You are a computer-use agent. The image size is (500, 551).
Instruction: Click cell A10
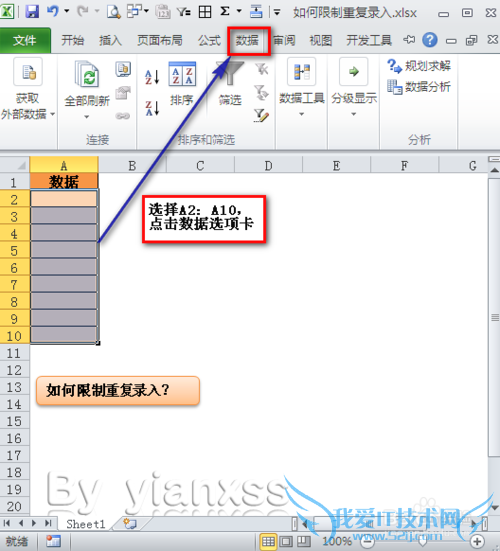[64, 335]
